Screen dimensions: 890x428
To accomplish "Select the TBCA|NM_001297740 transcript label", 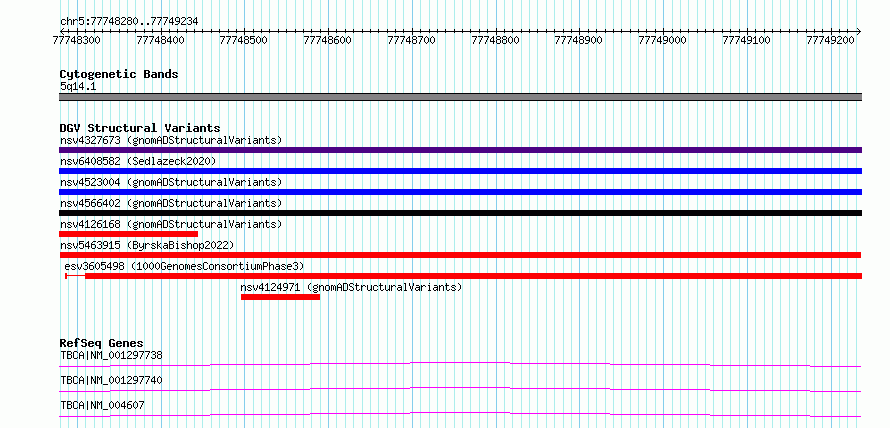I will [x=111, y=380].
